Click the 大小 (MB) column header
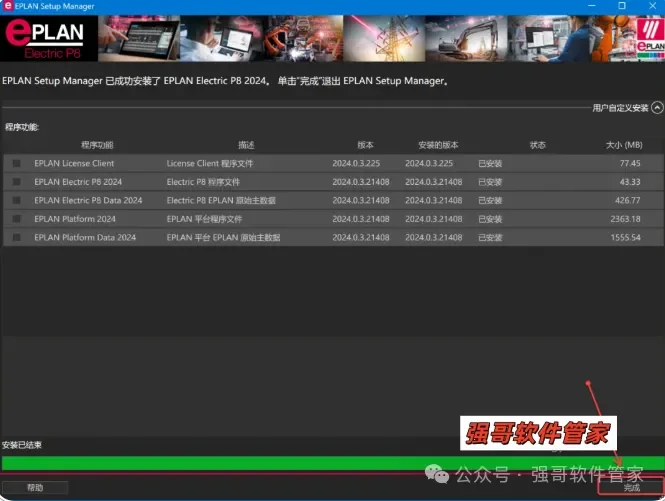 624,145
